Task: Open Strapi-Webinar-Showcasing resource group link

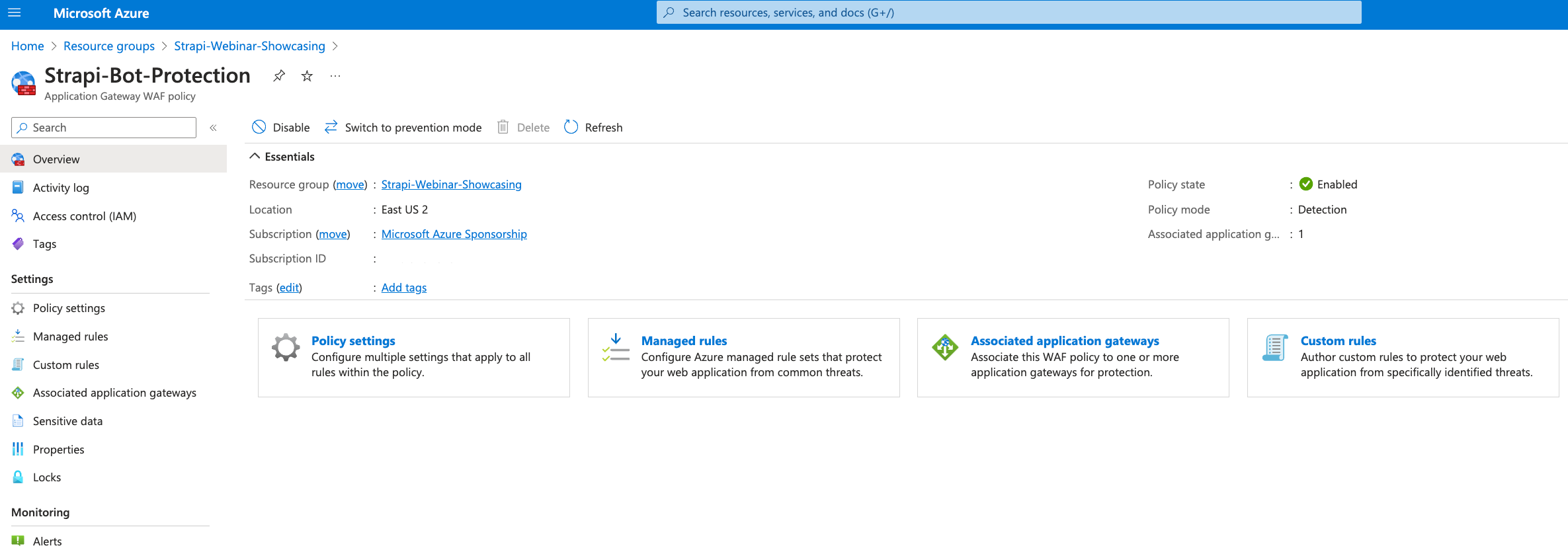Action: pyautogui.click(x=451, y=184)
